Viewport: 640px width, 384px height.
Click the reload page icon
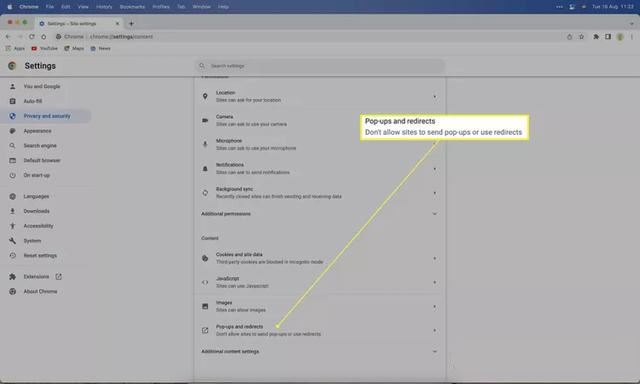click(x=32, y=37)
